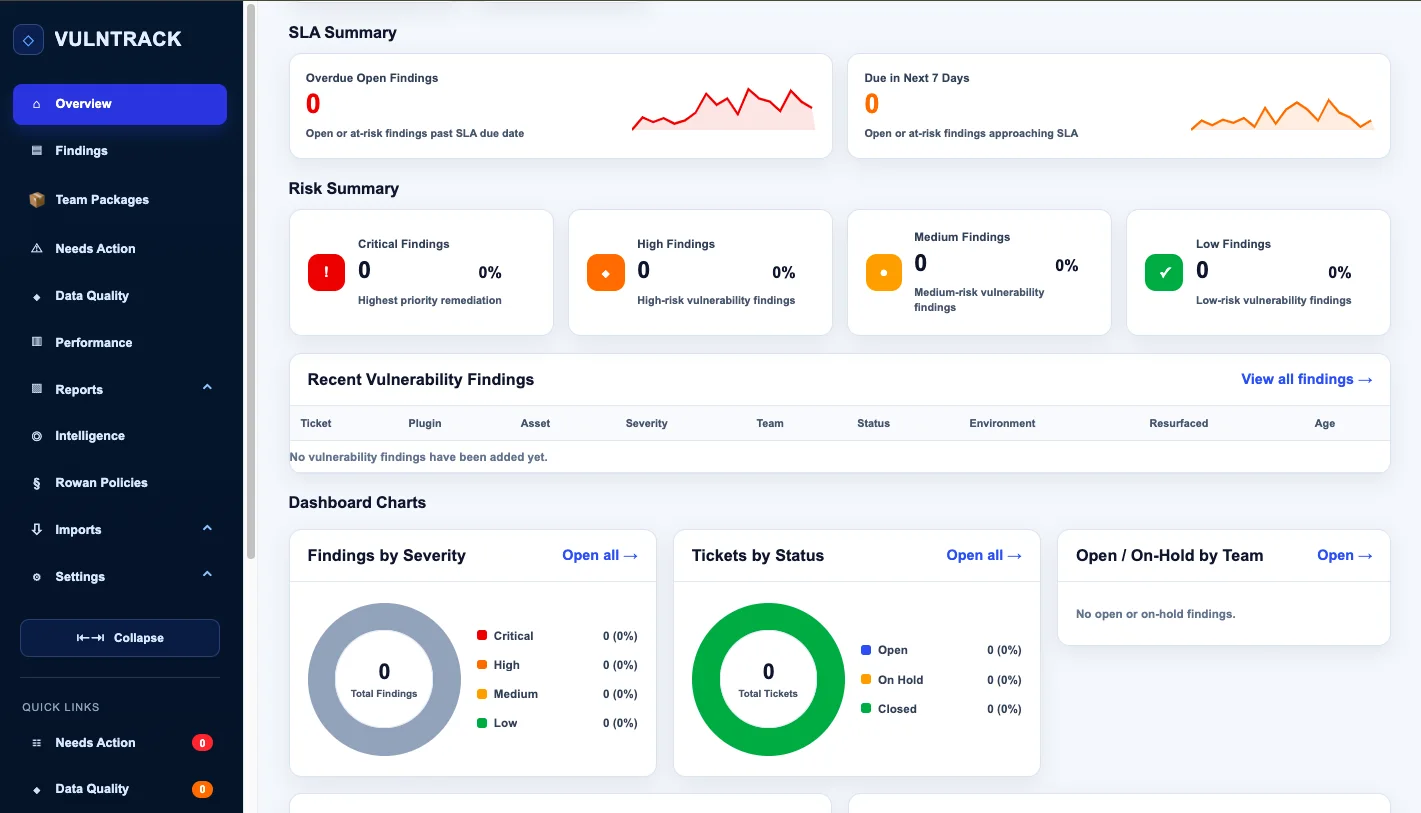Click the Reports icon in sidebar
Screen dimensions: 1421x813
click(37, 389)
